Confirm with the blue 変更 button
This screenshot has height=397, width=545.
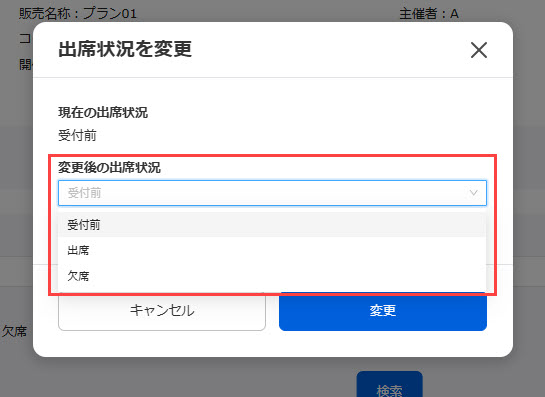pyautogui.click(x=383, y=311)
